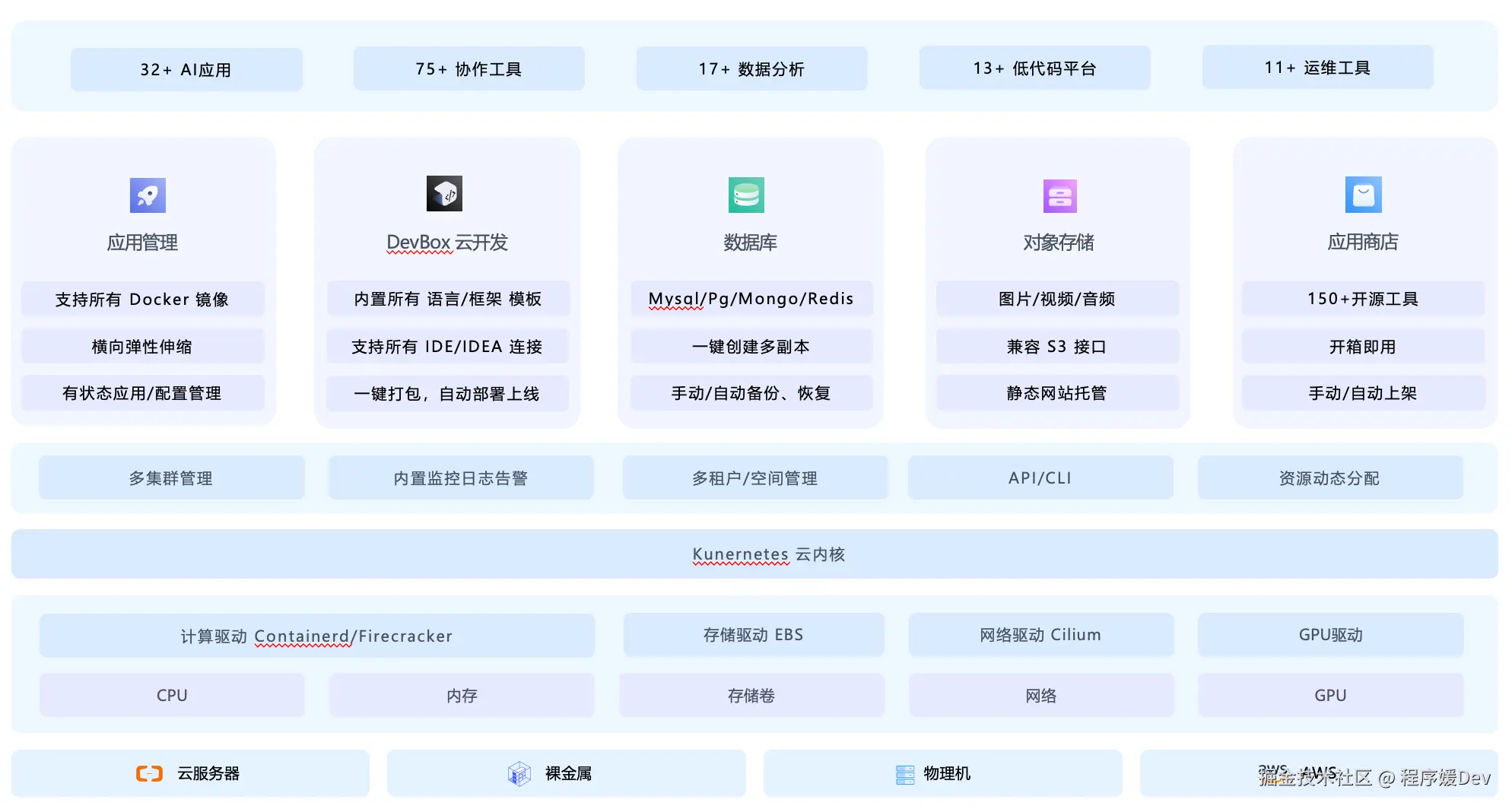Image resolution: width=1512 pixels, height=809 pixels.
Task: Click the physical machine server icon
Action: [905, 774]
